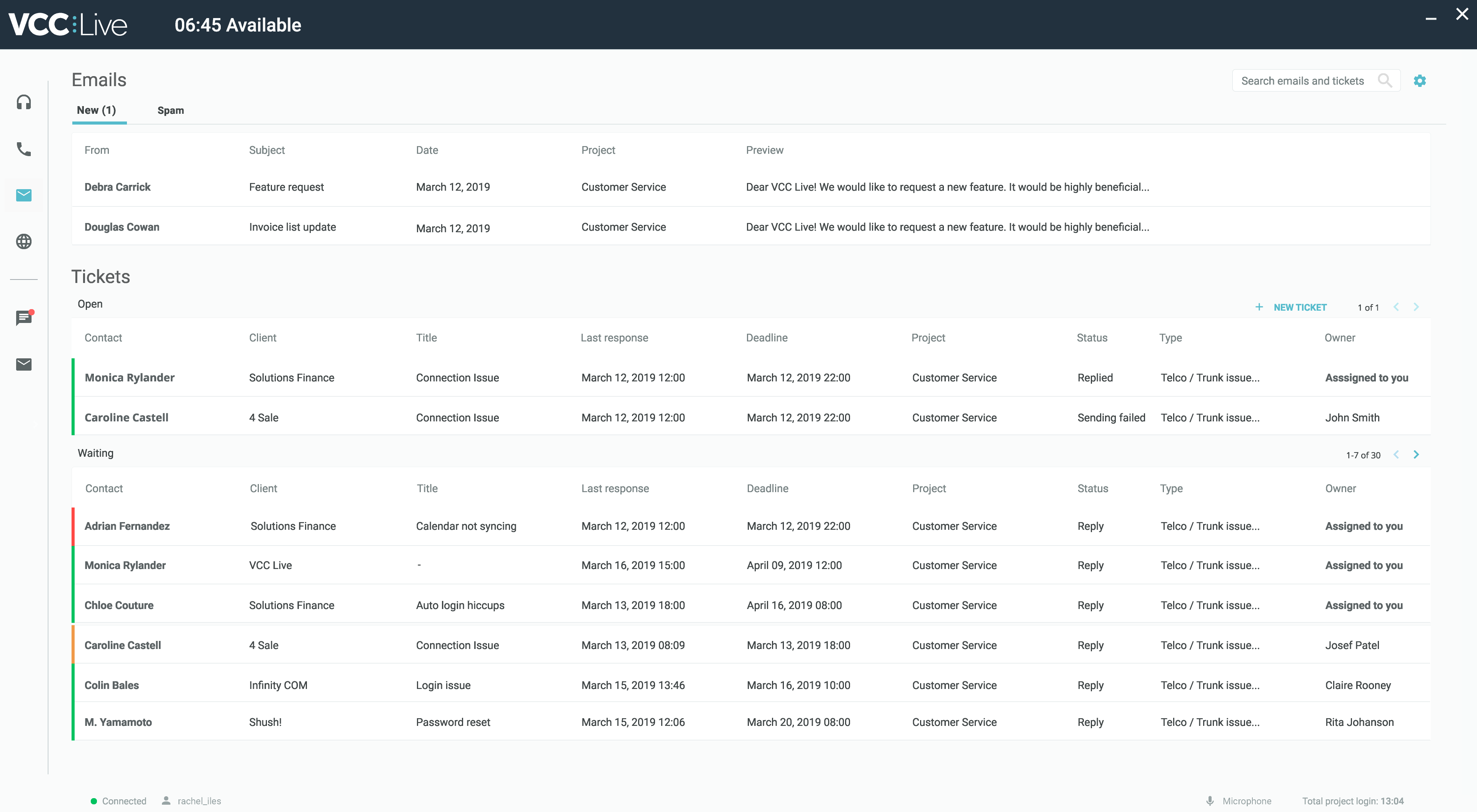Open the headset sidebar icon
Screen dimensions: 1477x812
point(23,102)
